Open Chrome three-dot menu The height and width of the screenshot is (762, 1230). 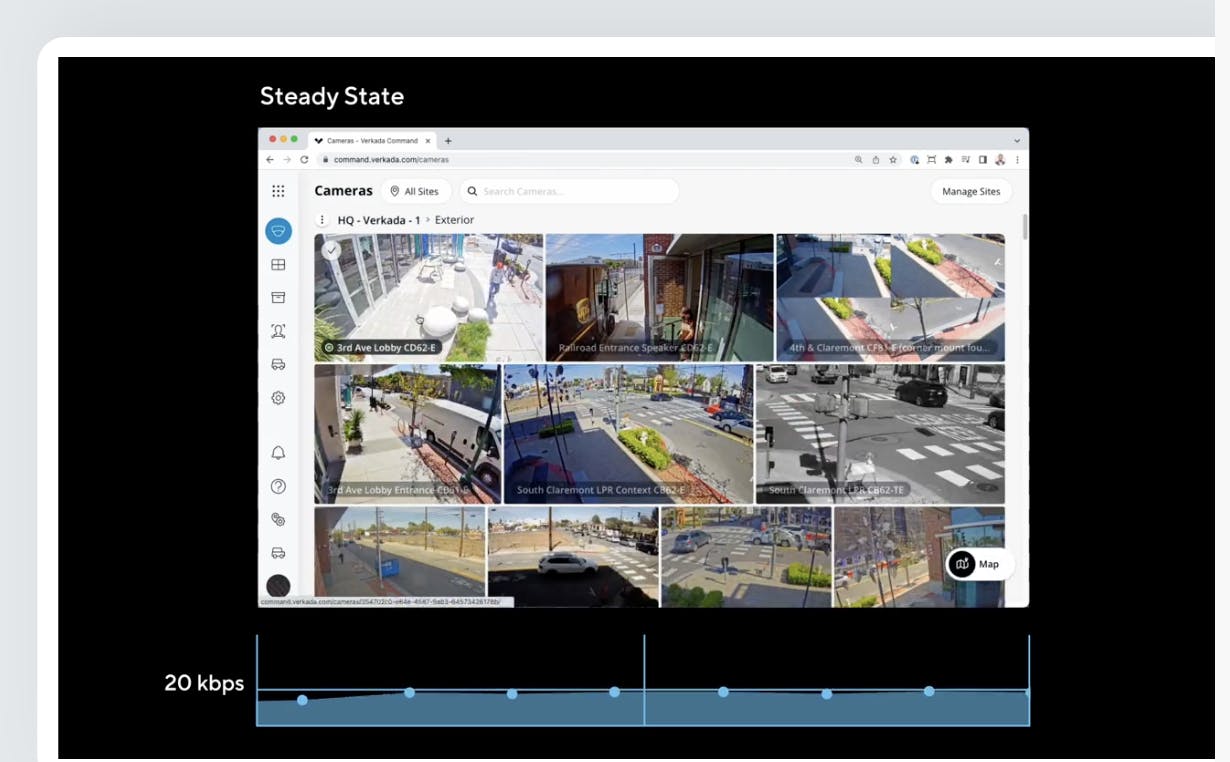(x=1018, y=159)
